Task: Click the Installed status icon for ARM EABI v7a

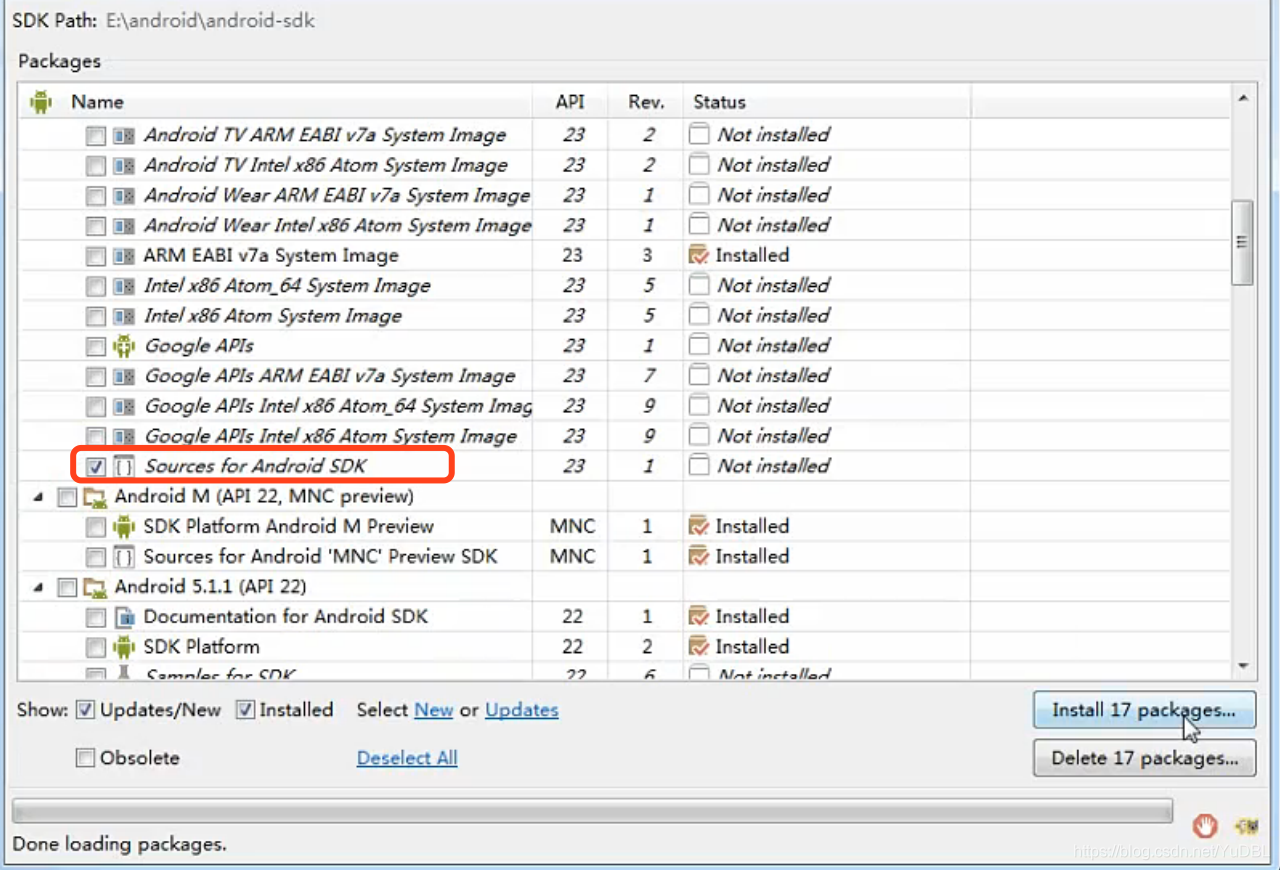Action: click(x=699, y=255)
